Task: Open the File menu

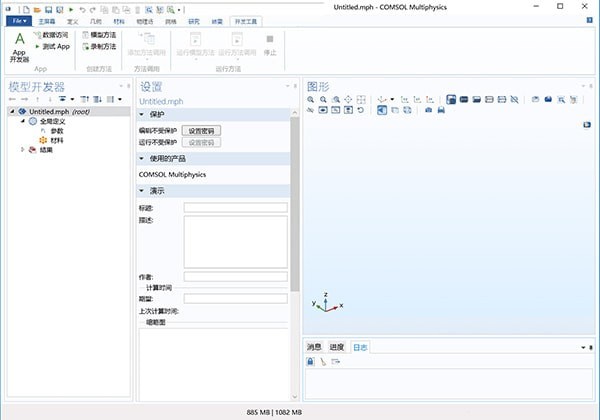Action: 18,20
